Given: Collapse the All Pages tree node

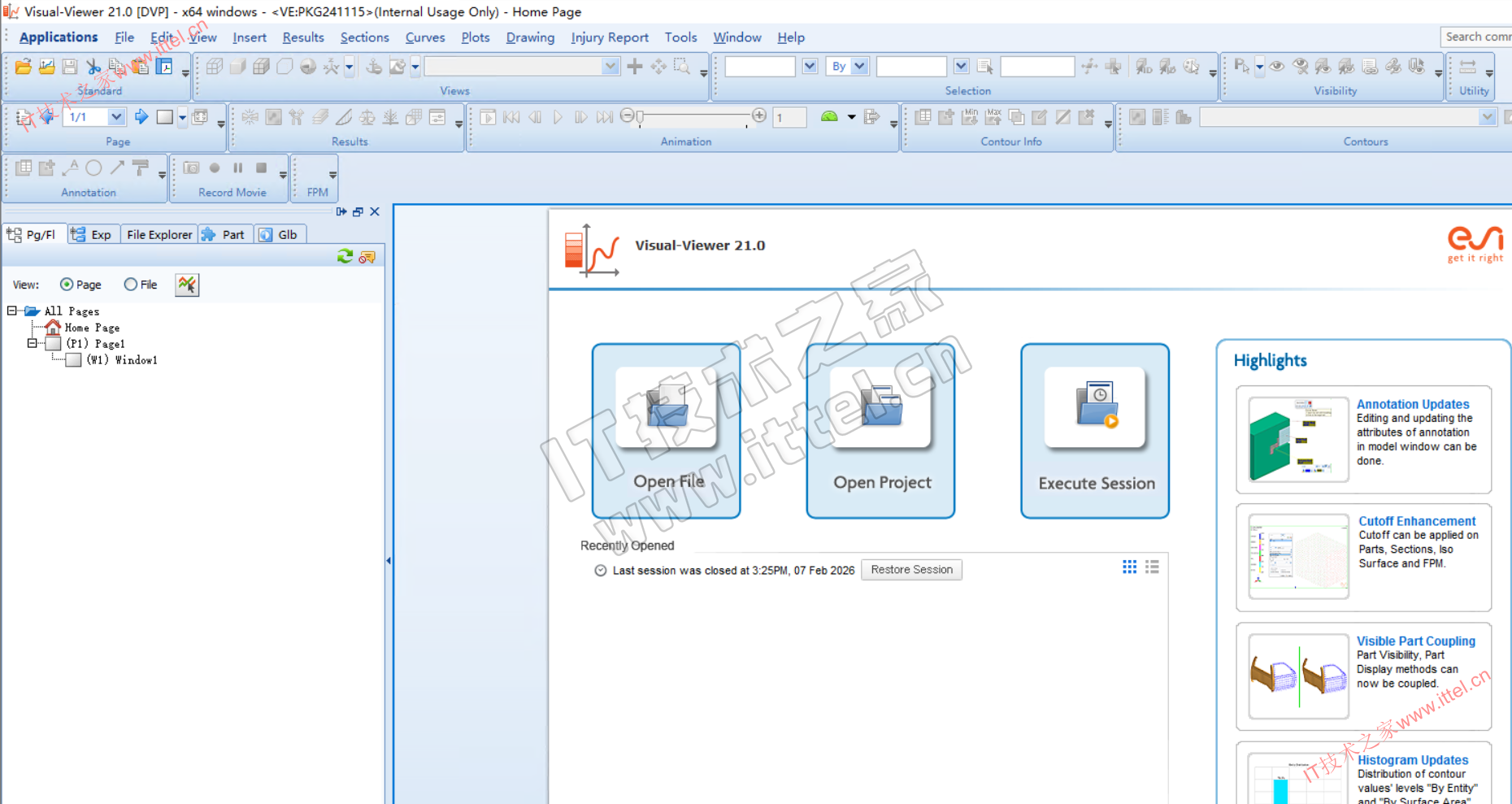Looking at the screenshot, I should tap(12, 311).
